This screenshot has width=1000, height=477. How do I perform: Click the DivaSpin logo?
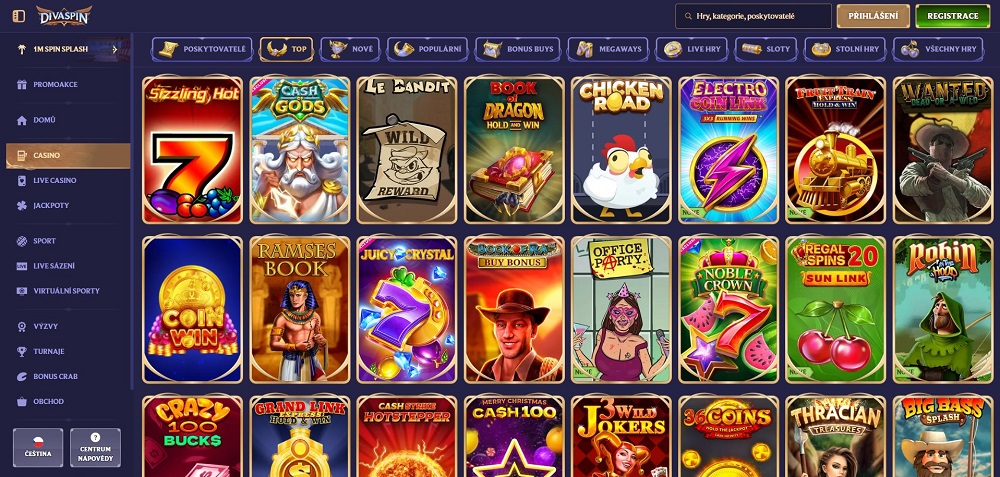(x=64, y=16)
